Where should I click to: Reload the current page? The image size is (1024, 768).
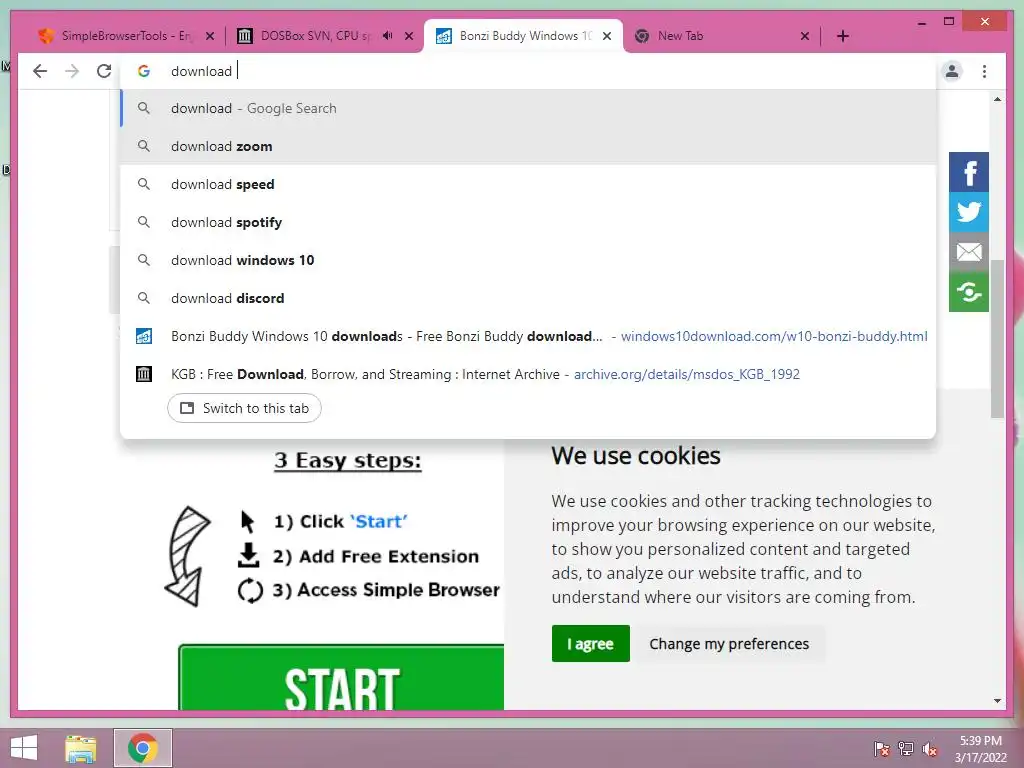(x=104, y=71)
